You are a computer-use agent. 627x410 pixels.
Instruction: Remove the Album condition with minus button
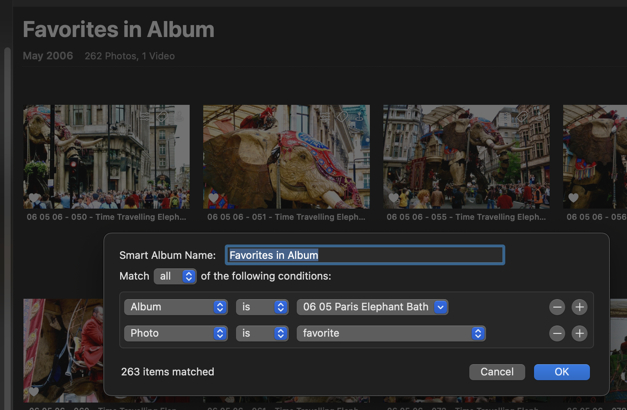click(x=557, y=307)
